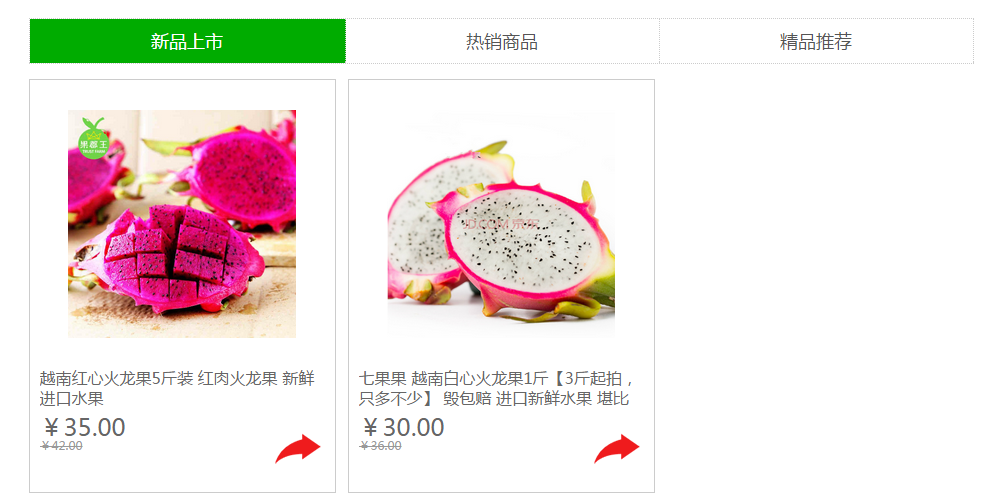Image resolution: width=993 pixels, height=499 pixels.
Task: Open the 精品推荐 tab
Action: [816, 41]
